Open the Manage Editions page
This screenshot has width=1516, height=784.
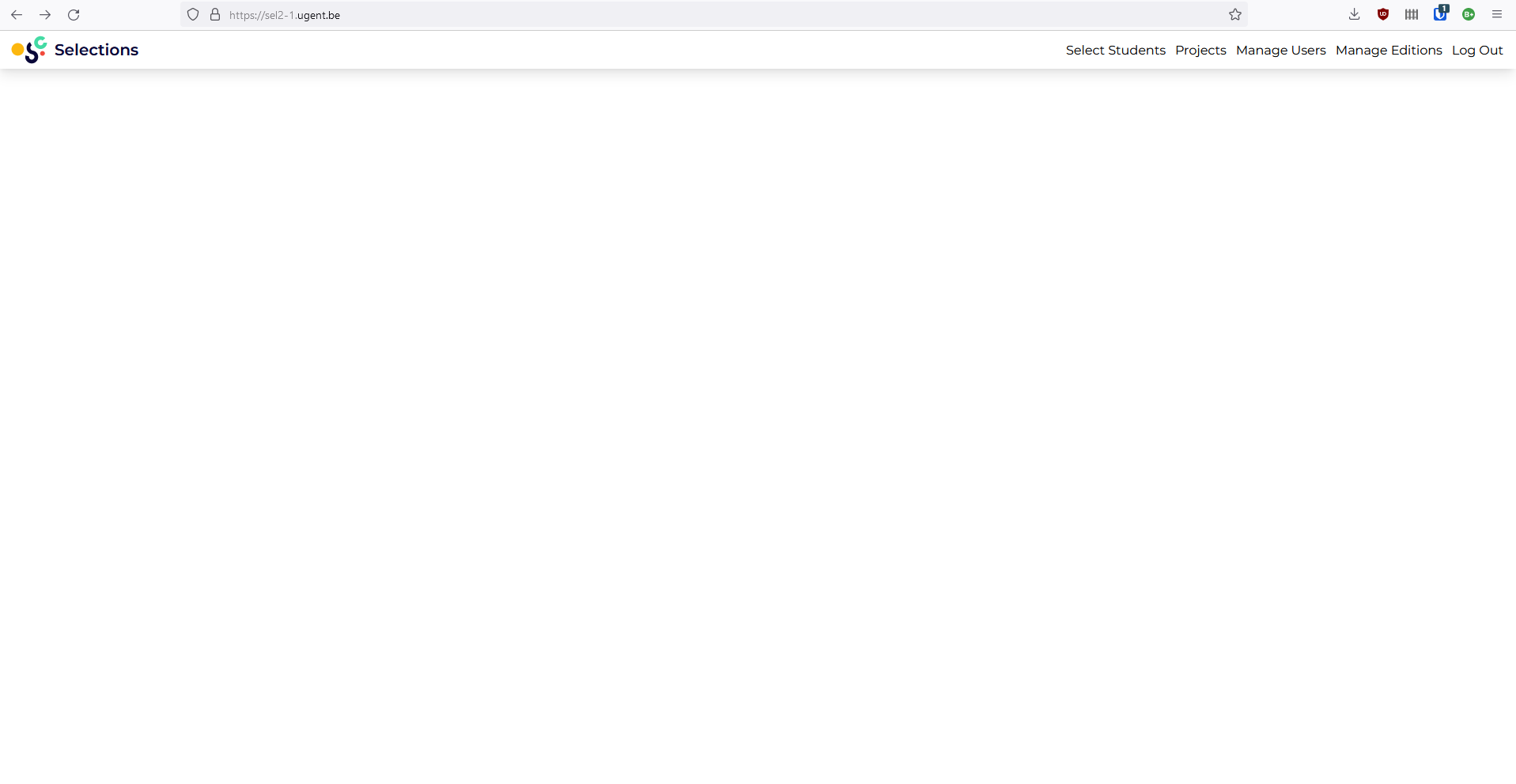click(1389, 51)
